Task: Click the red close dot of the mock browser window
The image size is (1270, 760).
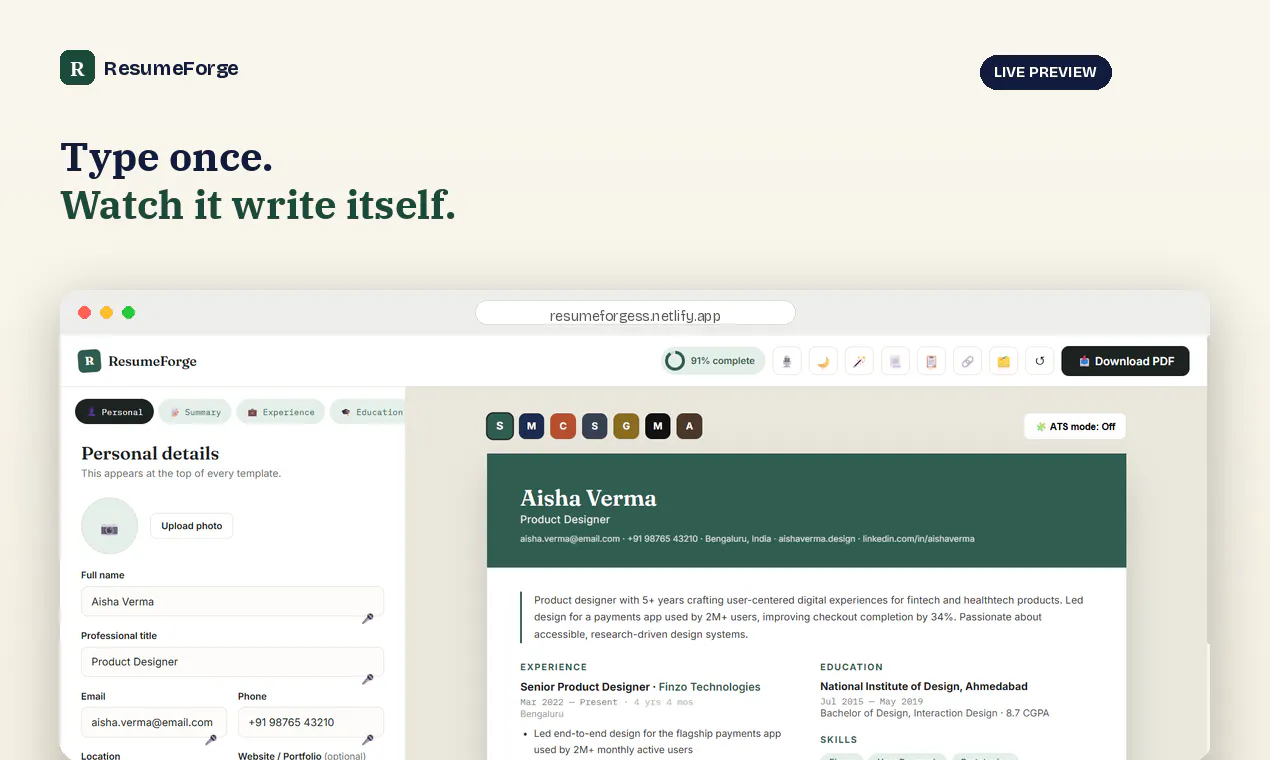Action: click(x=85, y=313)
